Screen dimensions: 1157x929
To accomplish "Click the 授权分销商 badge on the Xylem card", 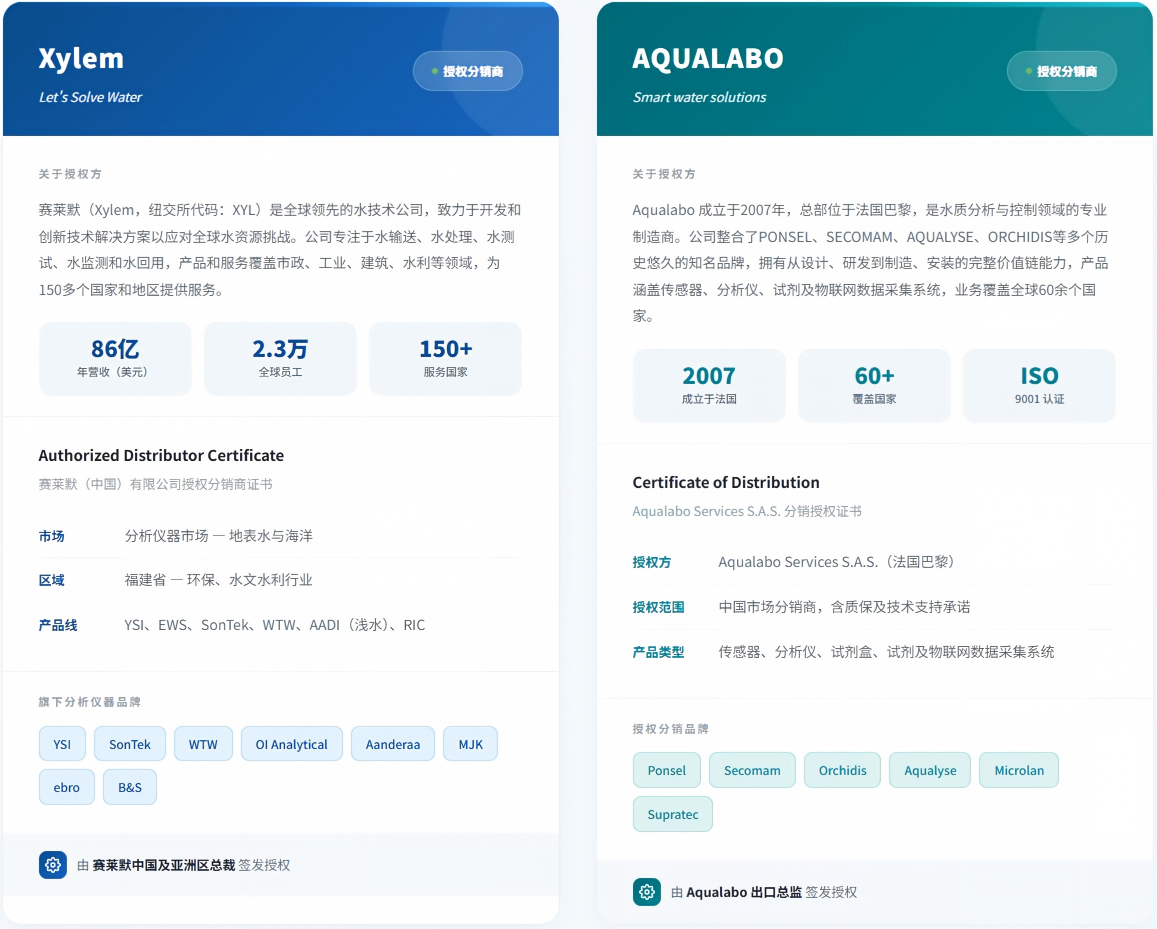I will tap(468, 71).
